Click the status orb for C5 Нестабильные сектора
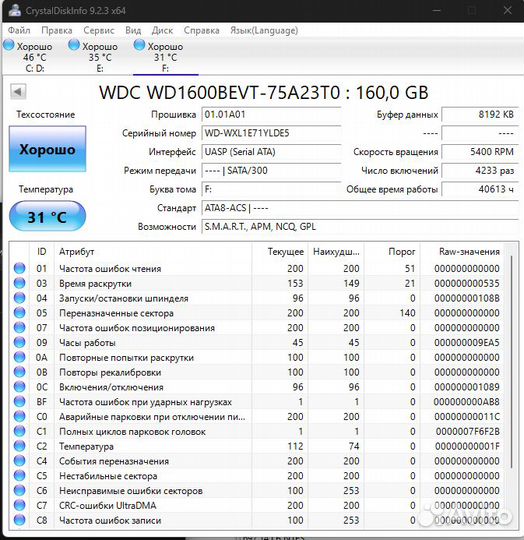 coord(20,476)
